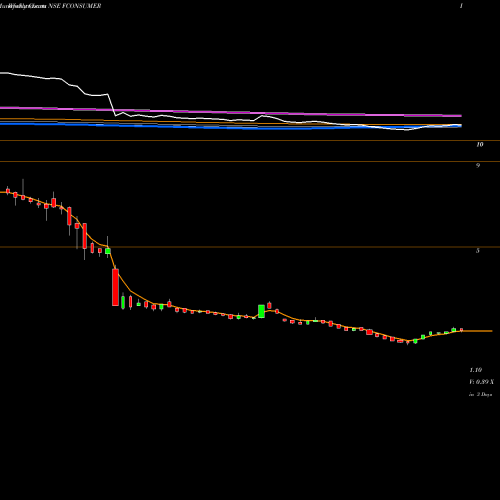Click the price axis label '10'
The height and width of the screenshot is (500, 500).
(480, 144)
